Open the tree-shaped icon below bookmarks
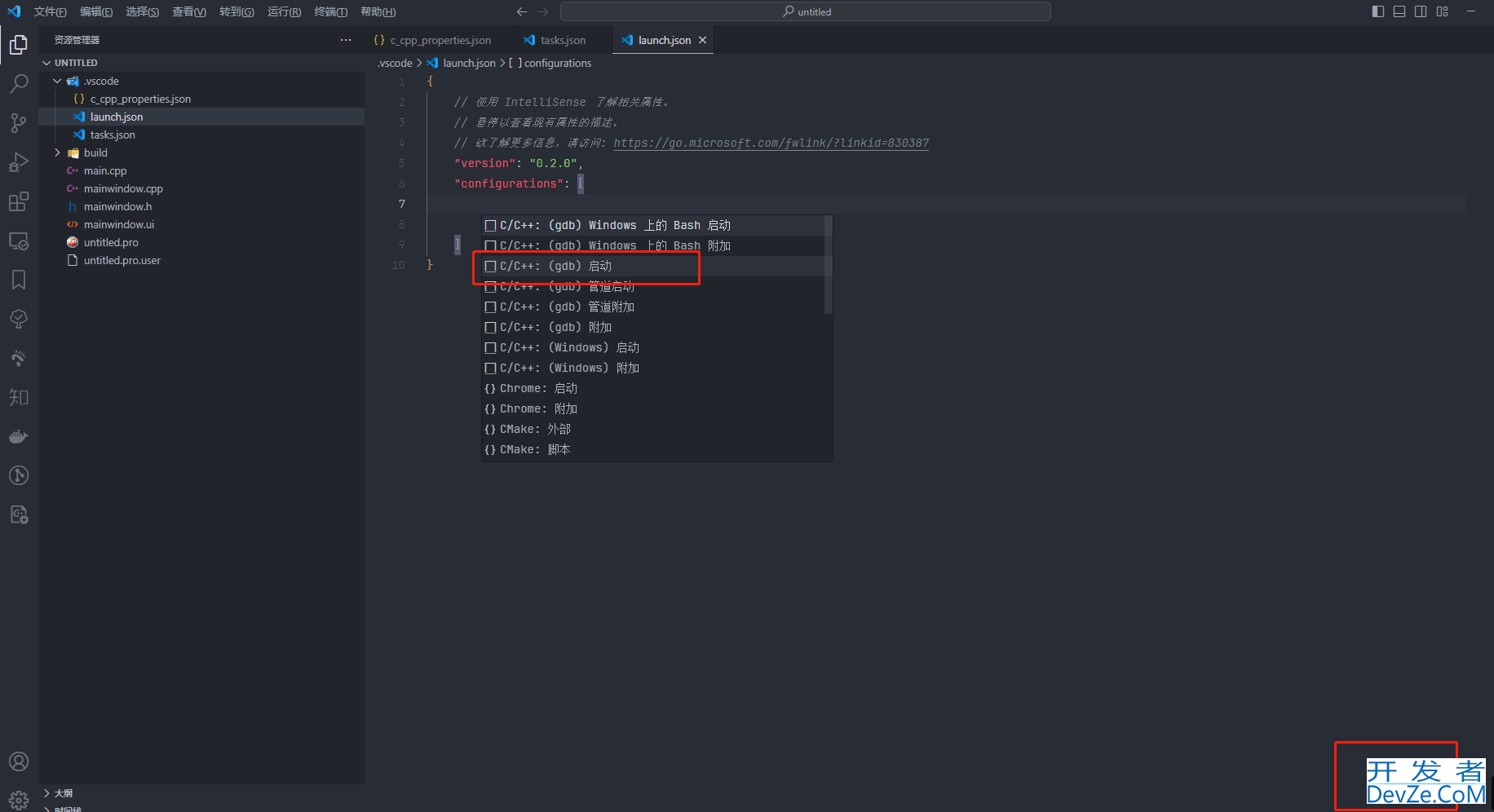 [19, 319]
